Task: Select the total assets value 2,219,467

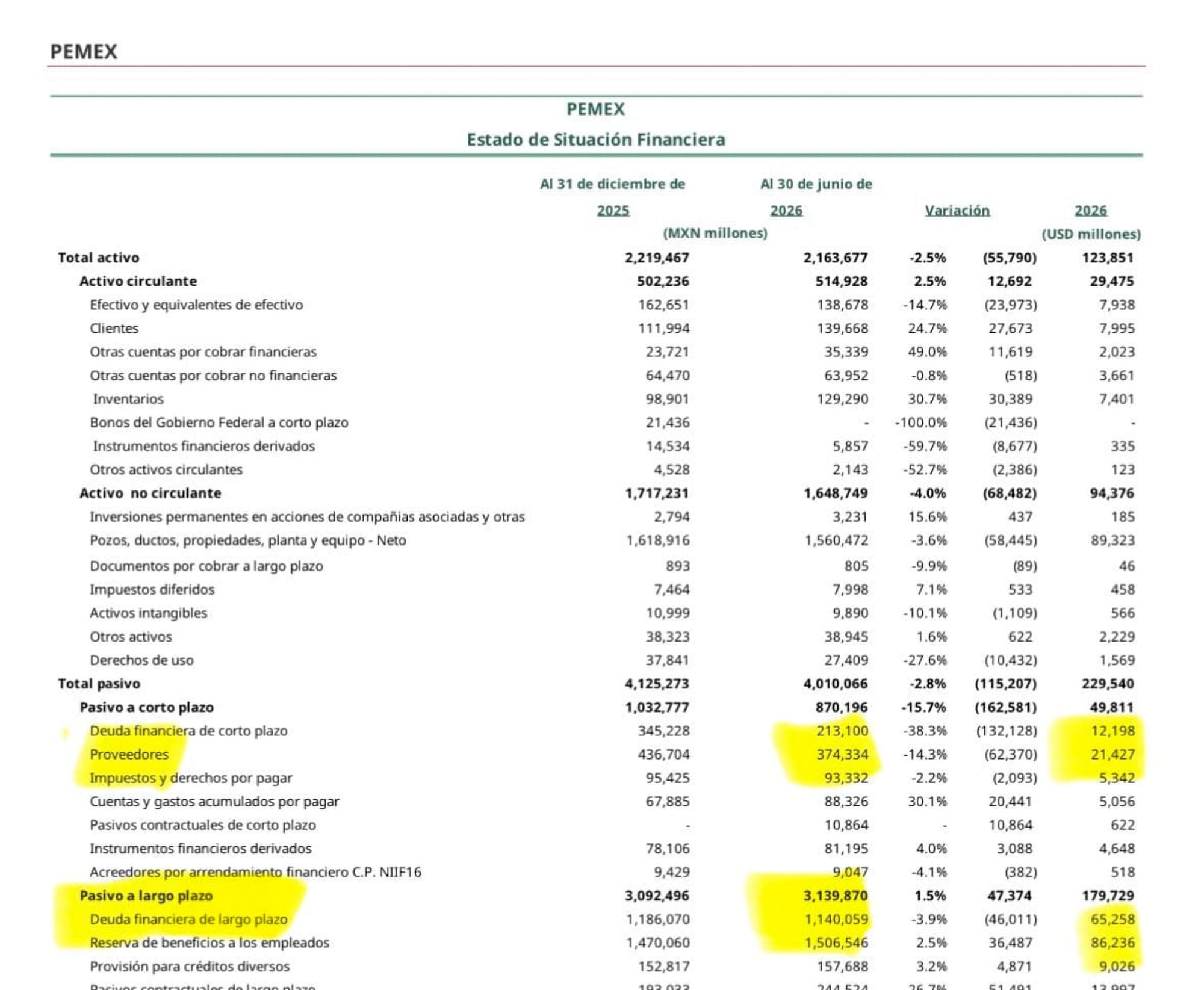Action: [x=657, y=258]
